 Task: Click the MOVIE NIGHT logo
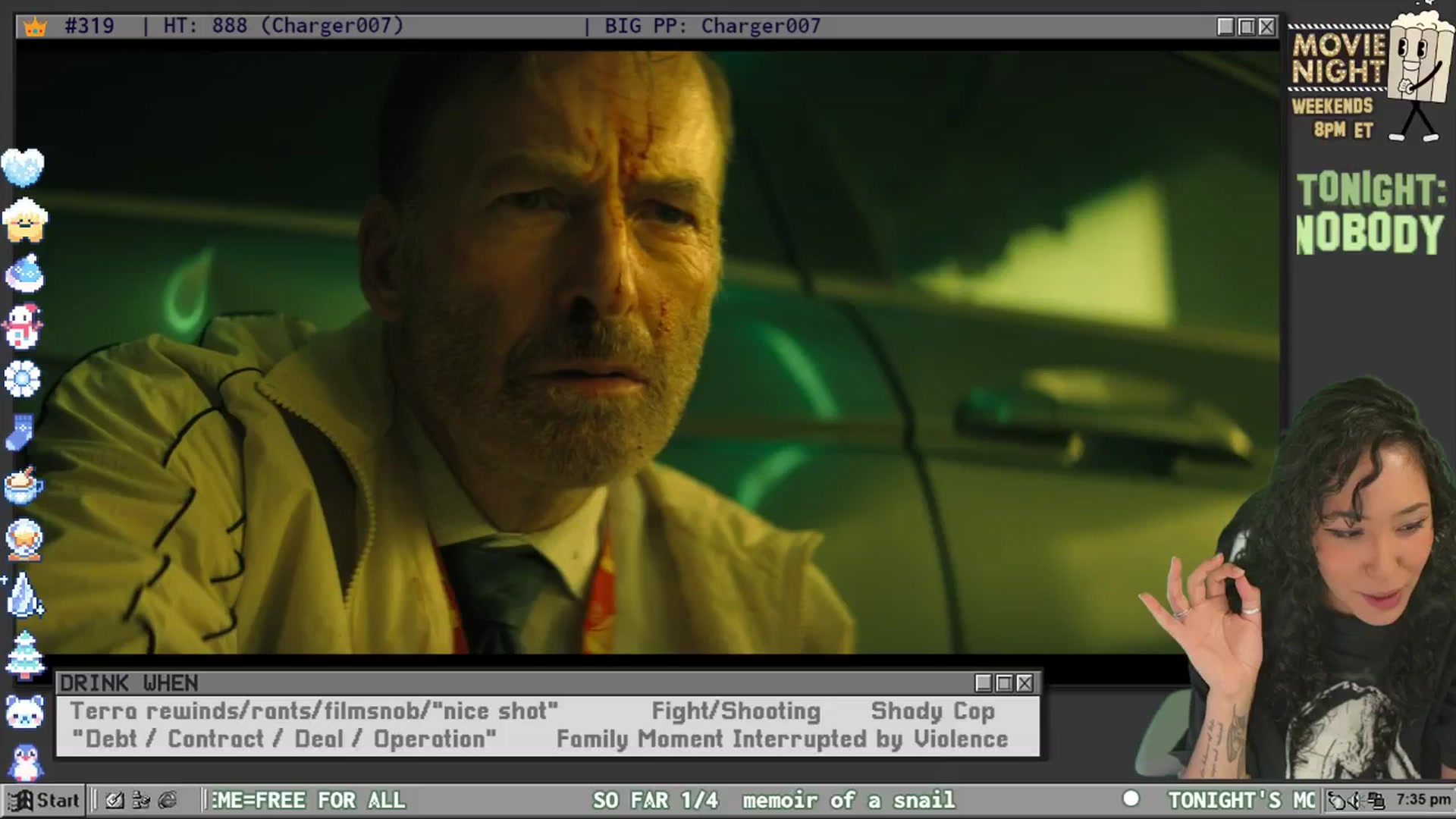(x=1338, y=58)
